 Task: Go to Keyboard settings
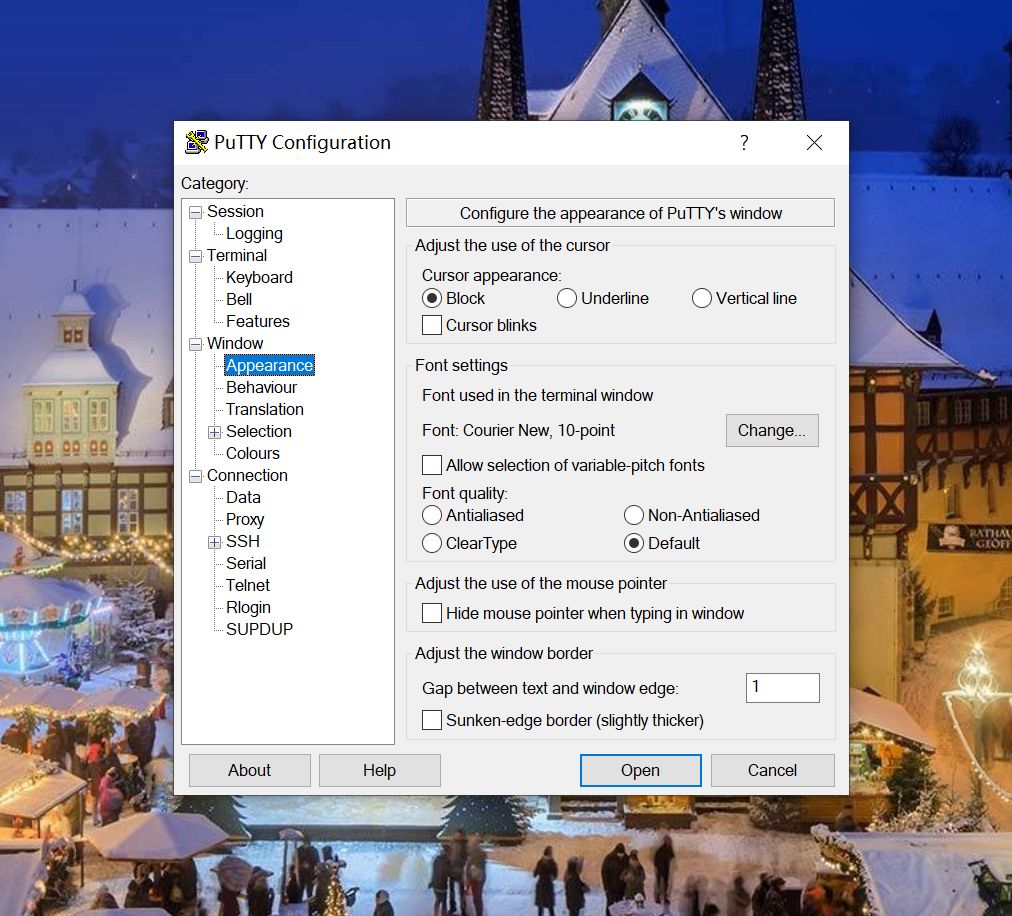click(x=259, y=278)
